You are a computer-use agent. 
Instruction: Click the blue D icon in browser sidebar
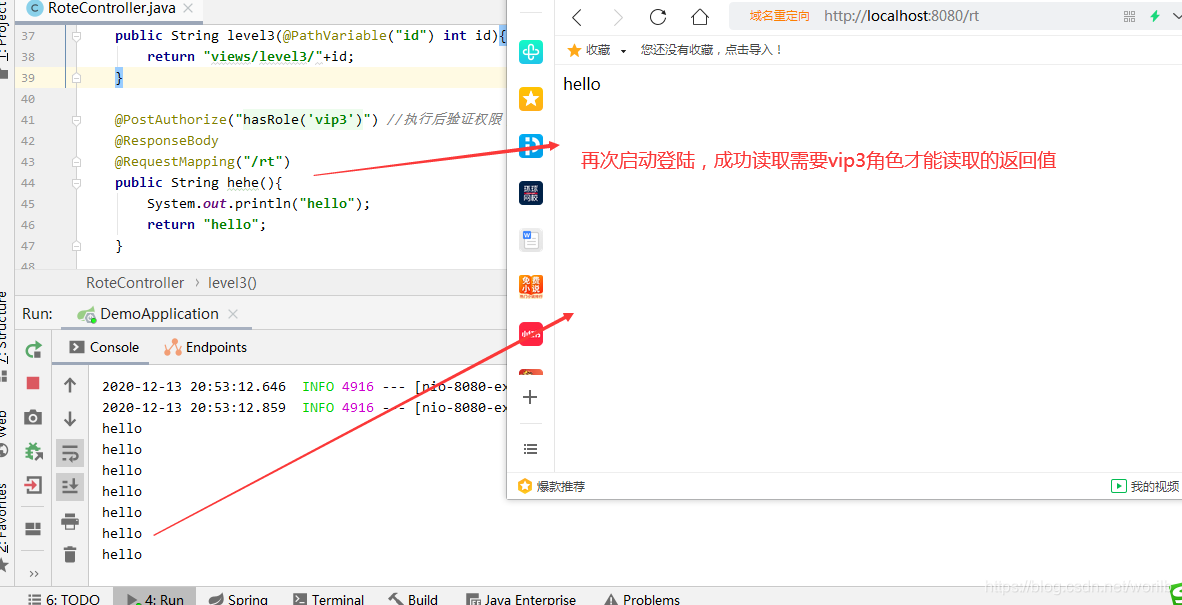(x=531, y=145)
